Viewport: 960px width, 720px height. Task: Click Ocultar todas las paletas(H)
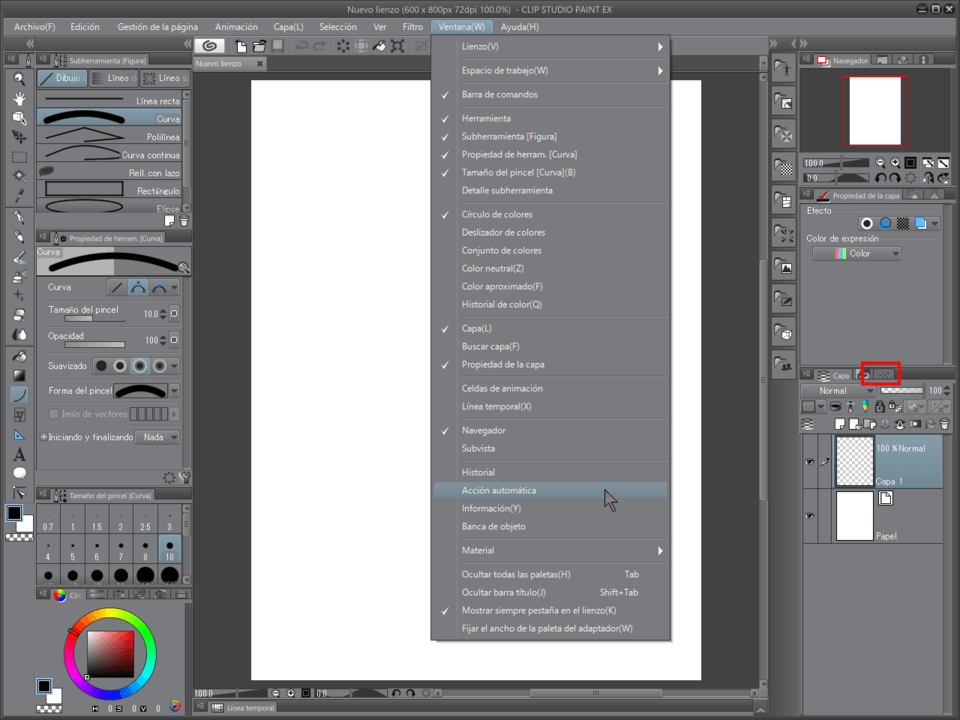pos(550,574)
